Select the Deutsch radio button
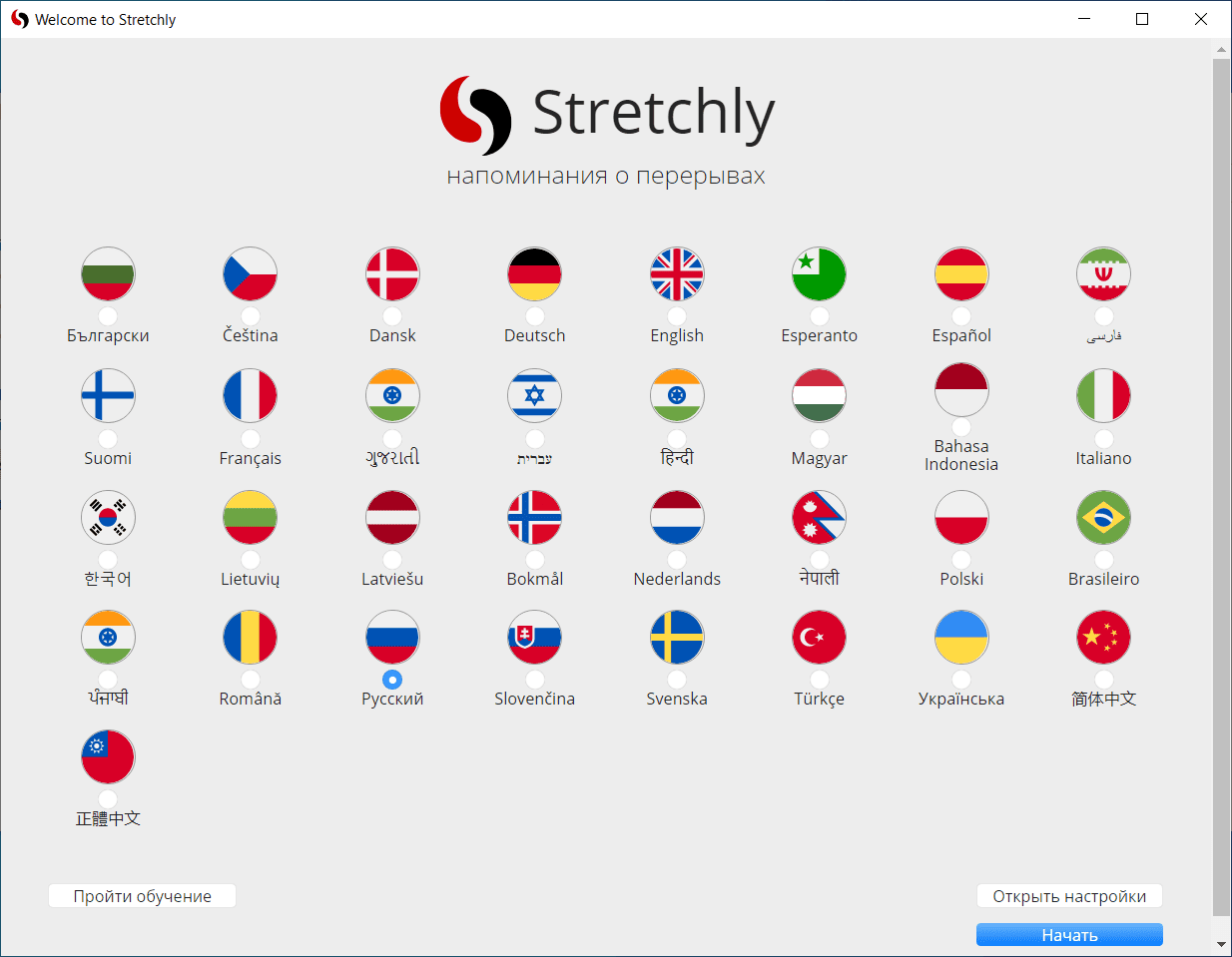This screenshot has width=1232, height=957. pyautogui.click(x=535, y=316)
